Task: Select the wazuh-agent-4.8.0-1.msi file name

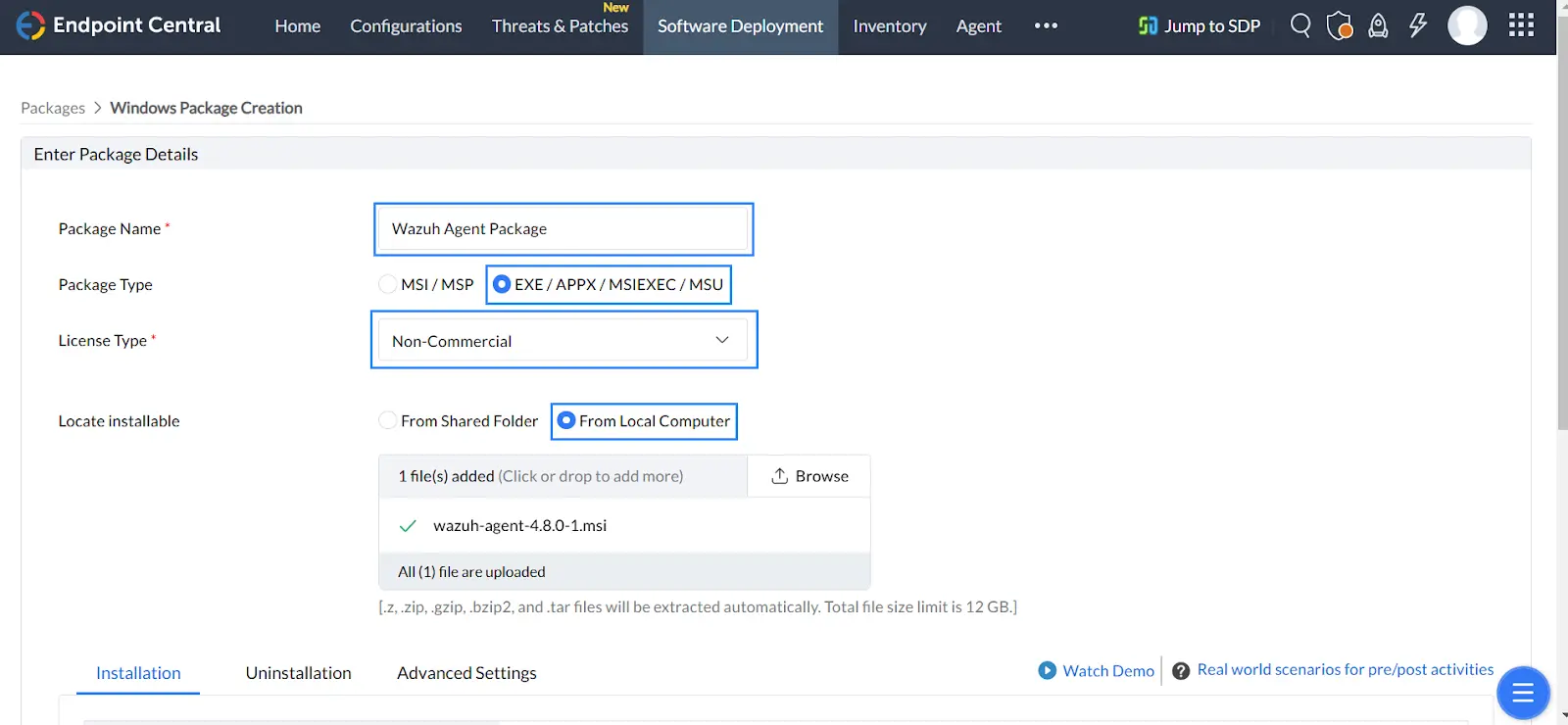Action: click(519, 526)
